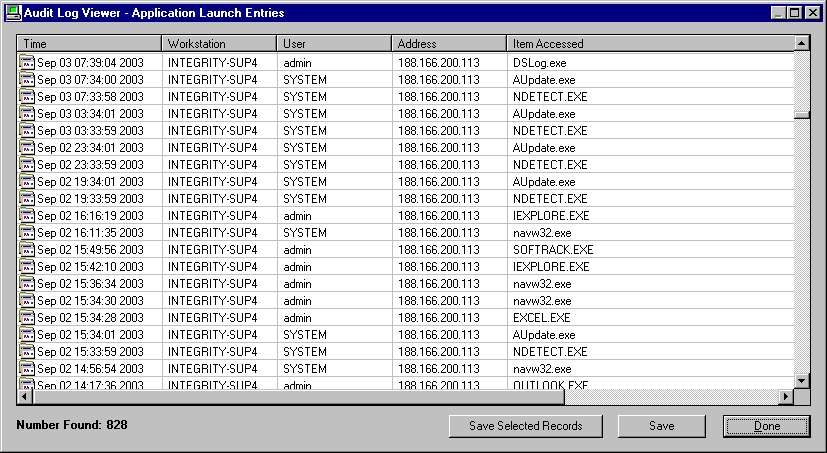Click admin user in the 15:49:56 row
This screenshot has width=827, height=453.
tap(297, 249)
